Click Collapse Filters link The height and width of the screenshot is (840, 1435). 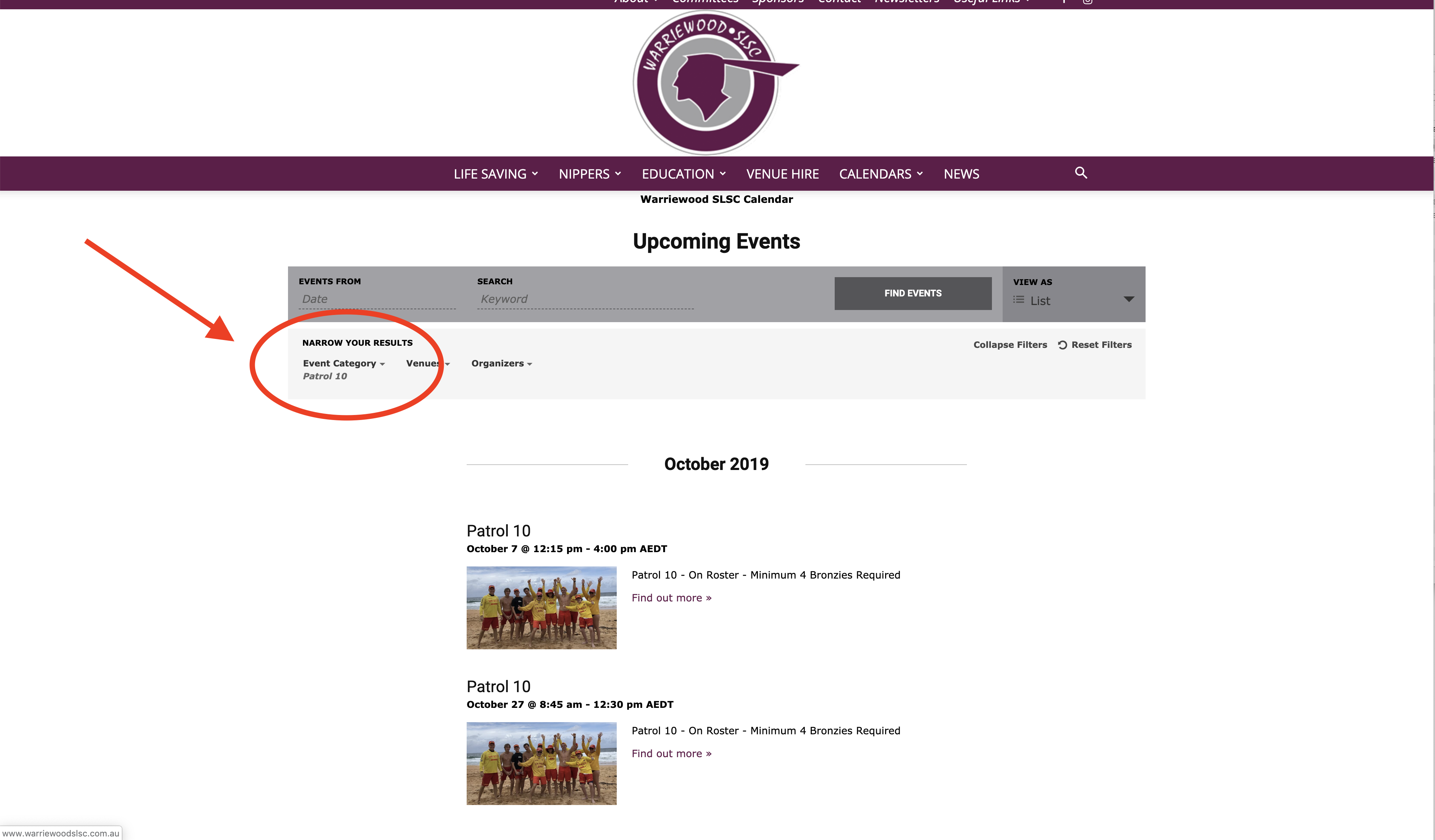[x=1010, y=345]
